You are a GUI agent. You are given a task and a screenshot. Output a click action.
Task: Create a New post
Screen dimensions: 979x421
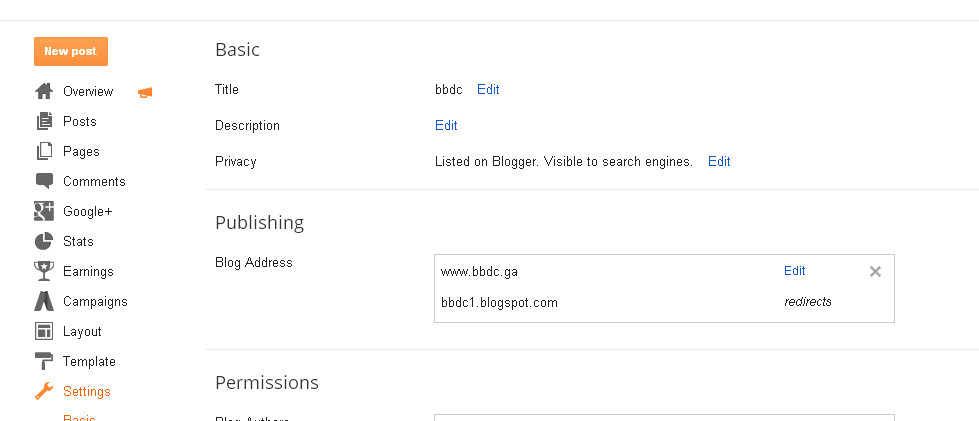(x=71, y=51)
